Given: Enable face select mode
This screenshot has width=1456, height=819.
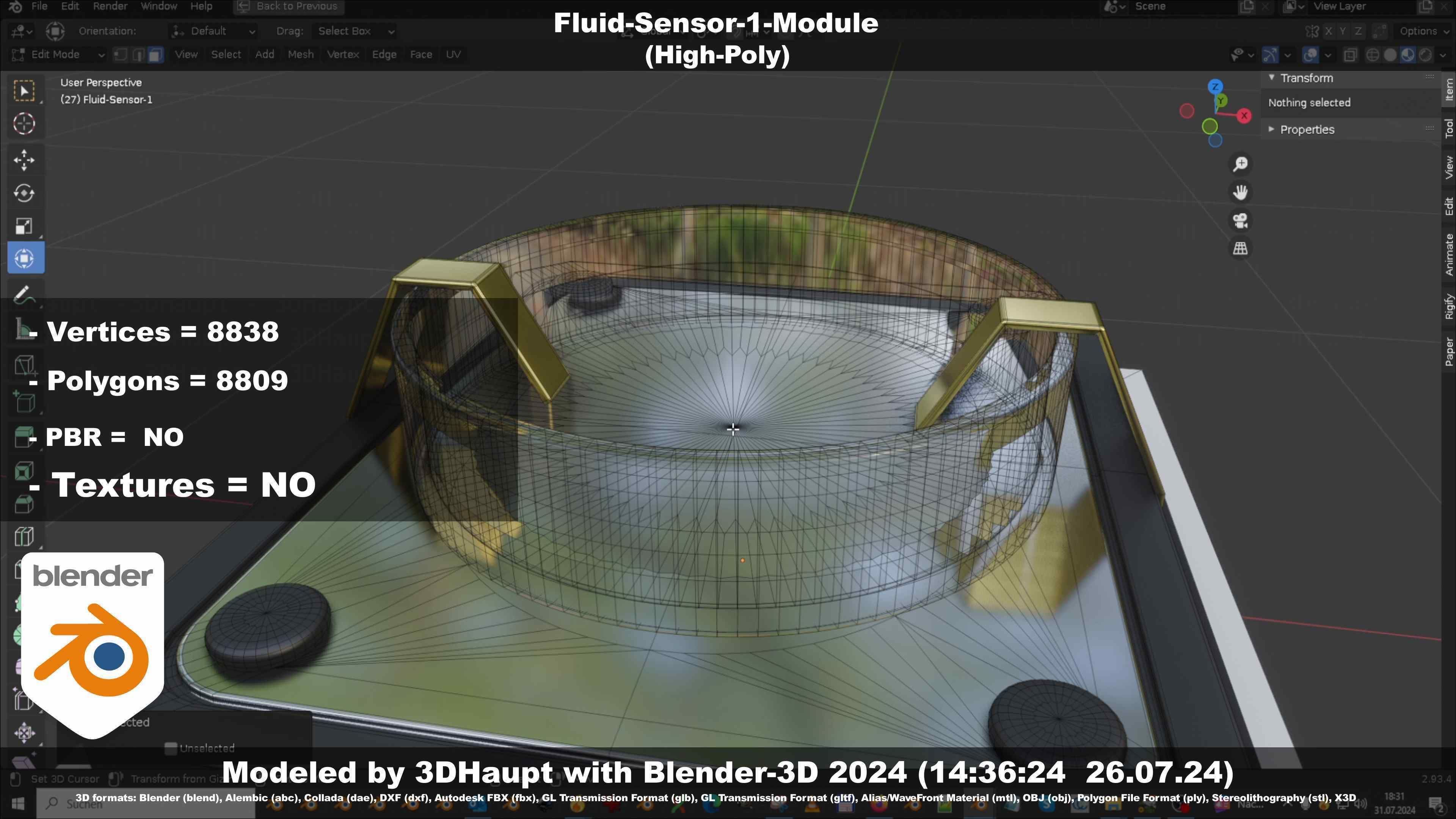Looking at the screenshot, I should [x=155, y=55].
